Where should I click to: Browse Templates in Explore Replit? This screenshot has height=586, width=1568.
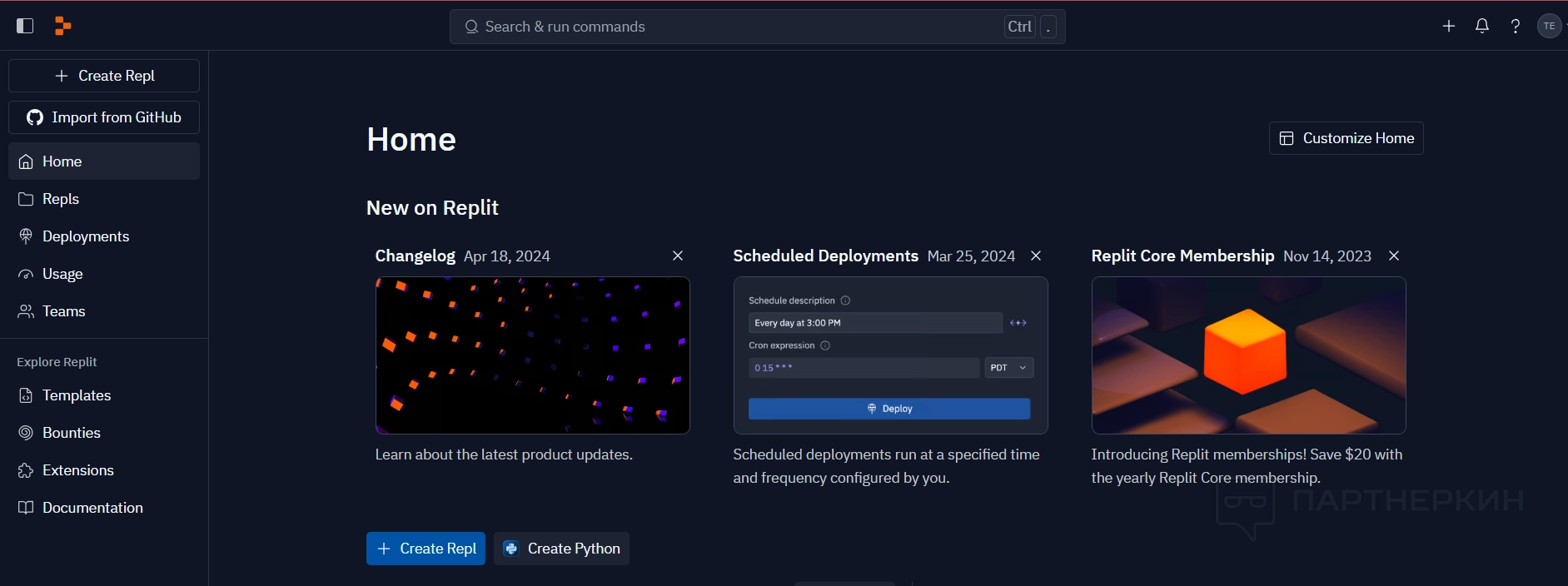click(76, 395)
